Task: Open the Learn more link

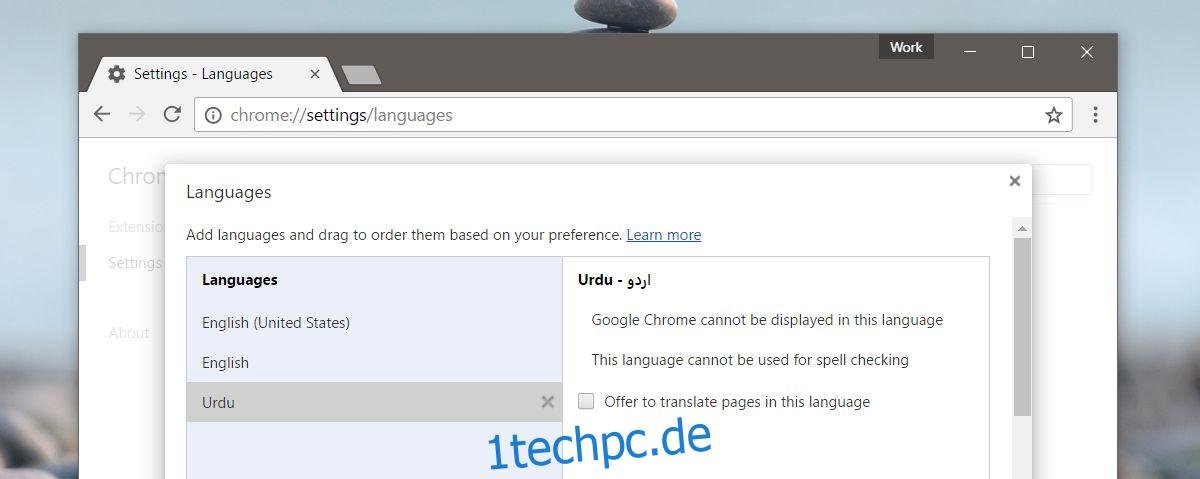Action: pyautogui.click(x=663, y=235)
